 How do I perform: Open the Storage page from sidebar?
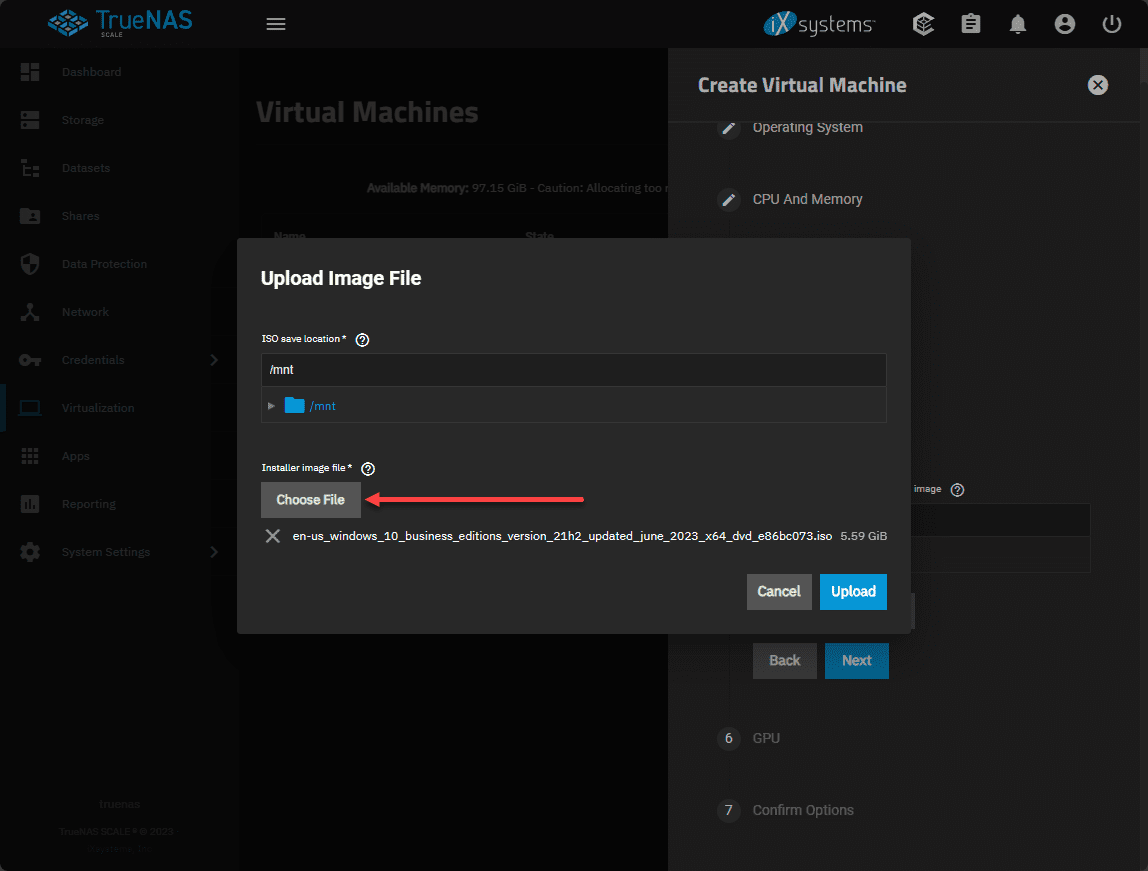pos(82,120)
